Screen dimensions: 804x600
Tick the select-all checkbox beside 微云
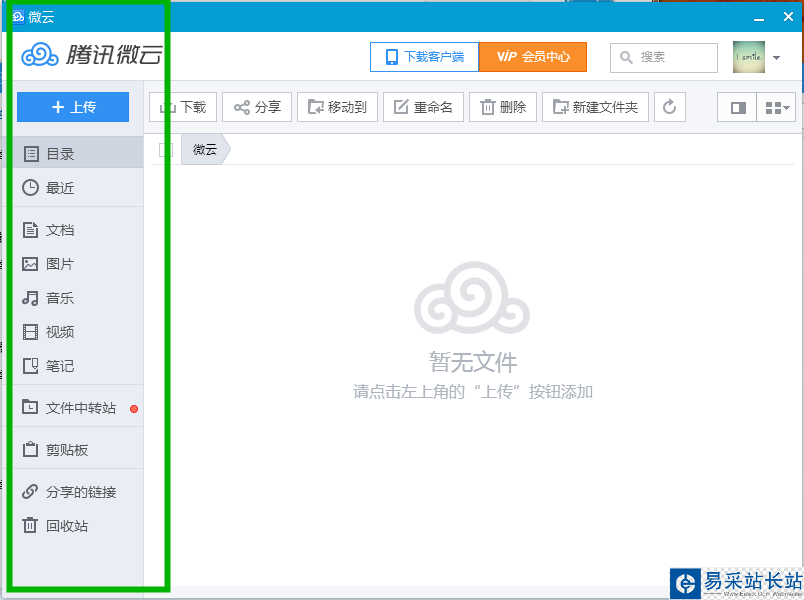(166, 150)
